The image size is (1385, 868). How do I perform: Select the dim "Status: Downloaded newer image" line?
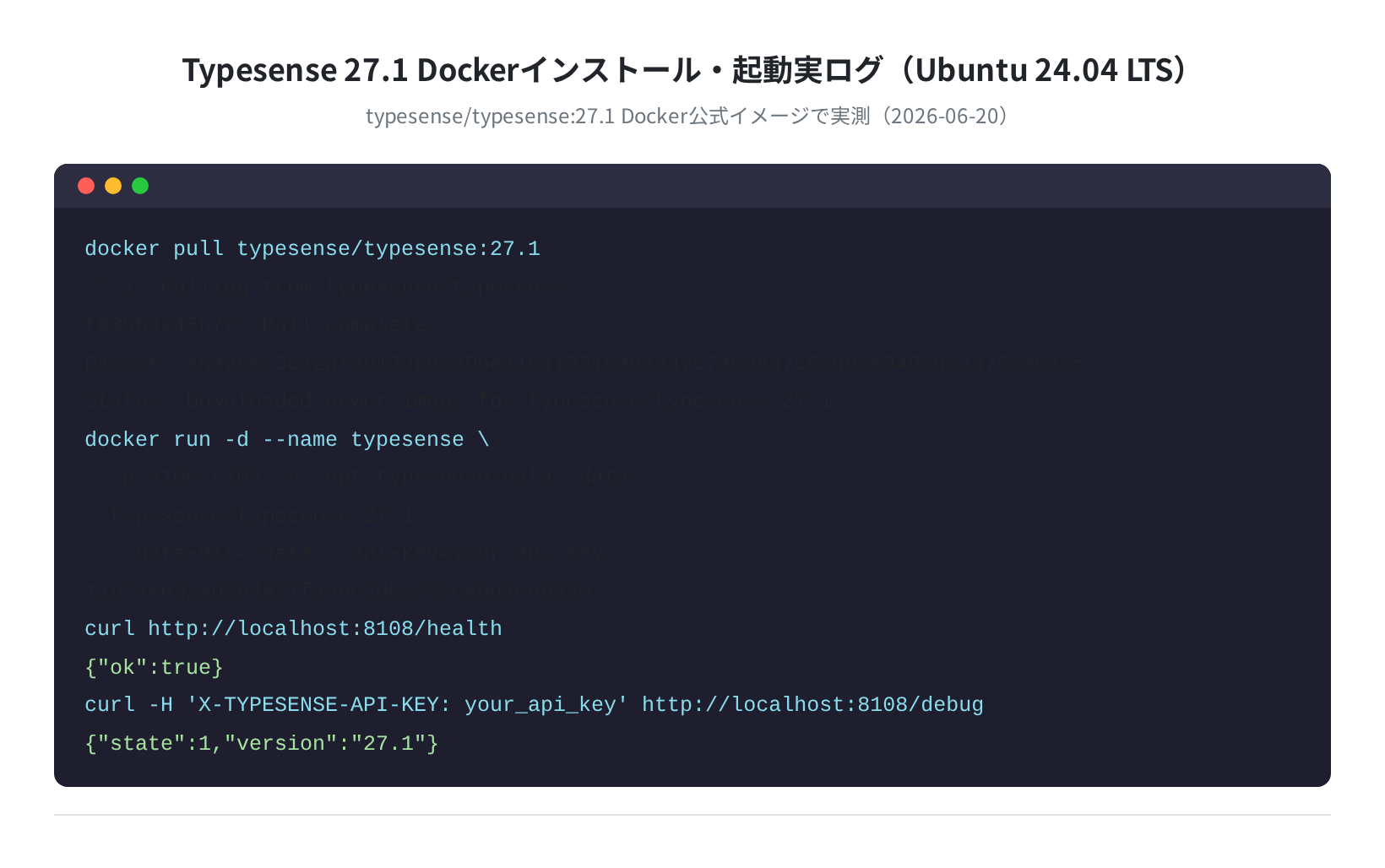click(x=458, y=401)
